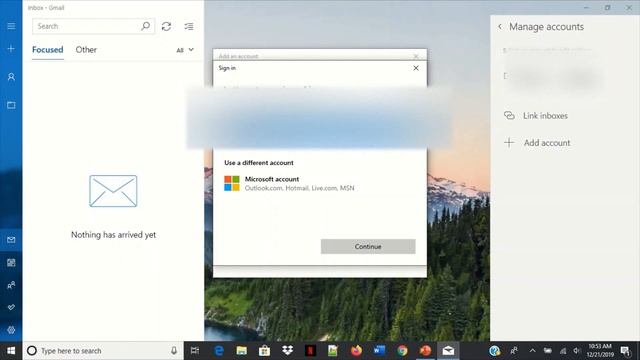Click the taskbar search box
The image size is (640, 360).
pos(103,351)
